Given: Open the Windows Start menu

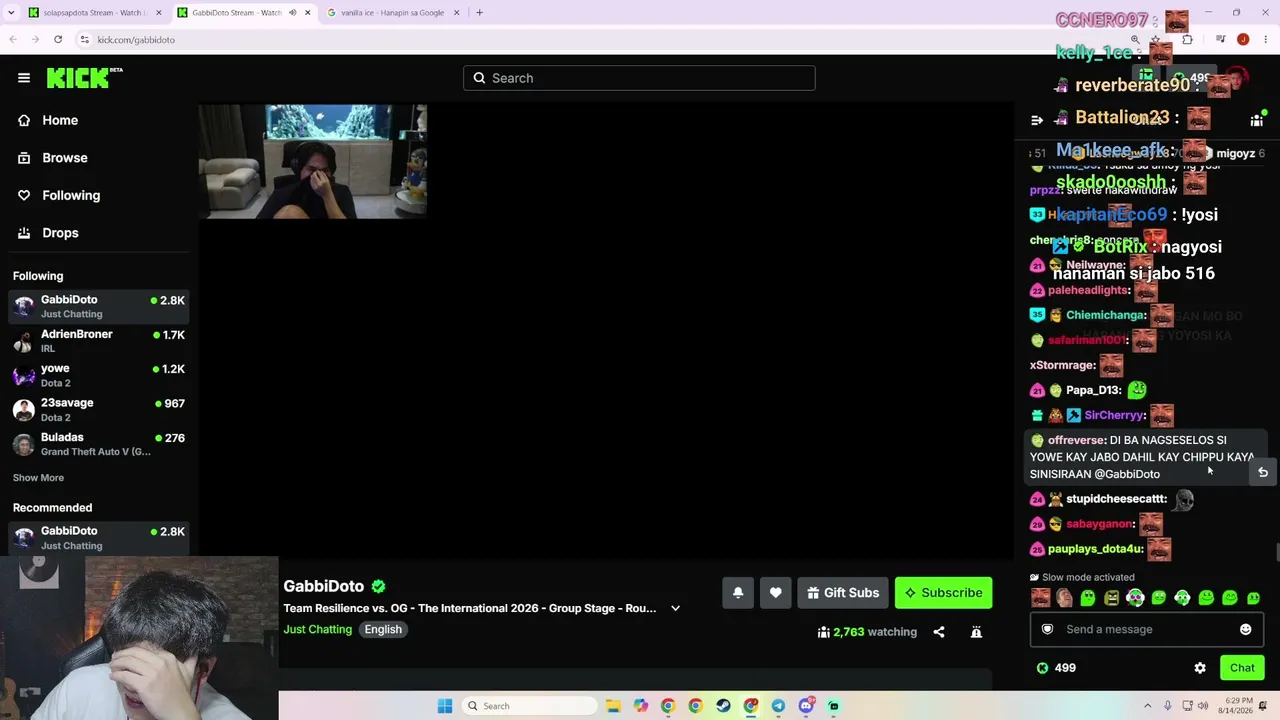Looking at the screenshot, I should pos(445,706).
